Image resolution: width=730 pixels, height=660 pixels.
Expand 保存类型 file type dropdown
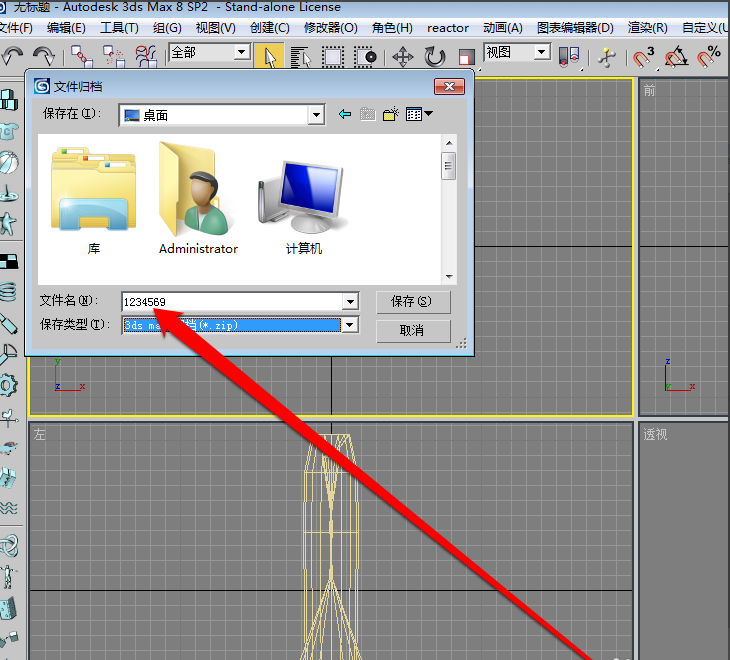pos(350,324)
